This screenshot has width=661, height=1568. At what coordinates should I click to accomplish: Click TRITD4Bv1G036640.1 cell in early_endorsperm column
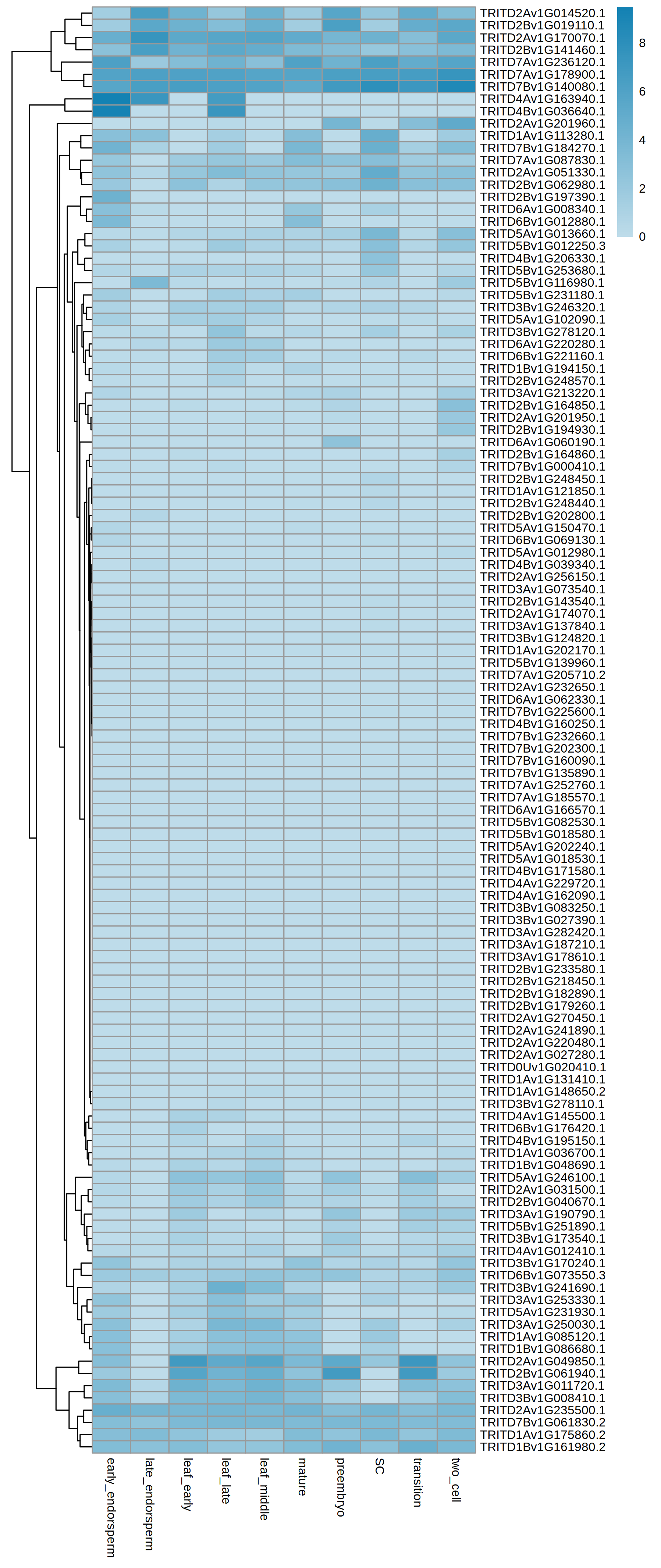(x=111, y=111)
